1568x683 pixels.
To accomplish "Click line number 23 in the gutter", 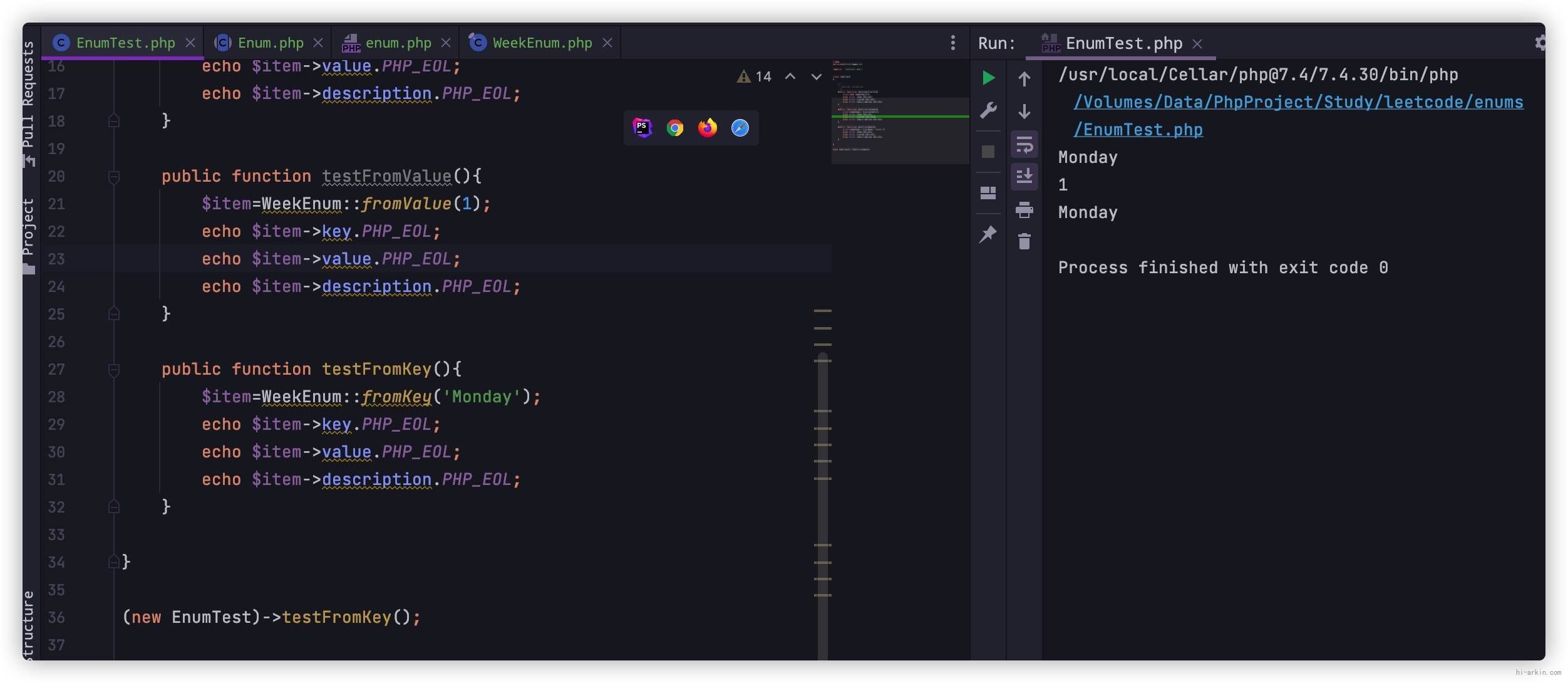I will [56, 259].
